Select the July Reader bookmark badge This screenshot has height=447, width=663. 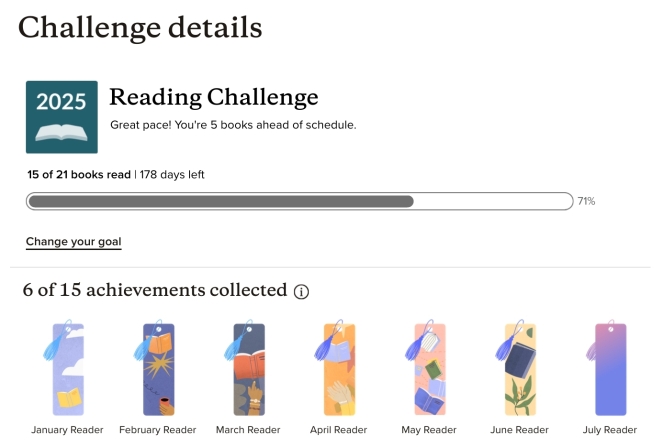click(609, 368)
